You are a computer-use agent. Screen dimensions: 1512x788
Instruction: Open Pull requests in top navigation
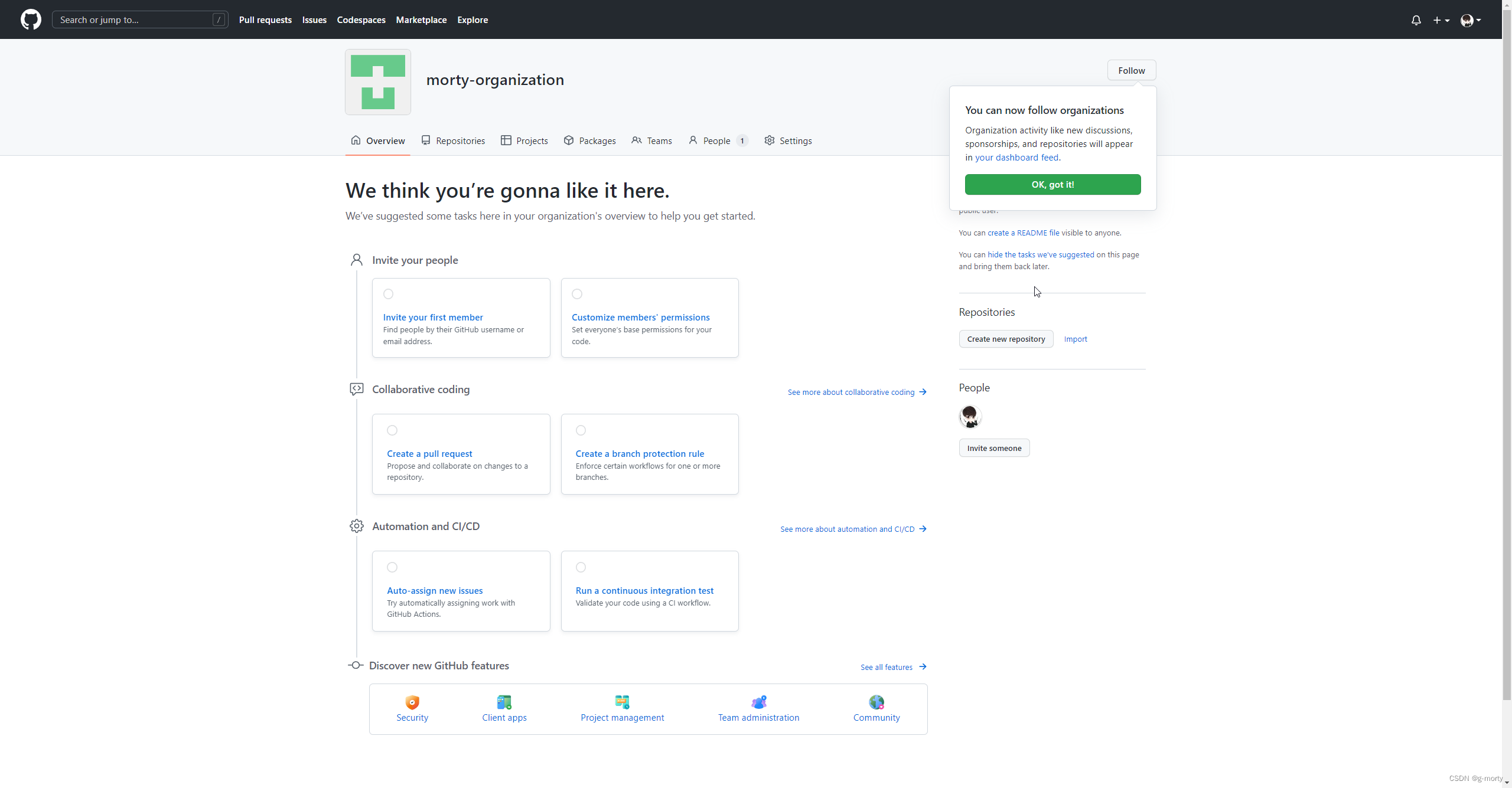click(265, 19)
